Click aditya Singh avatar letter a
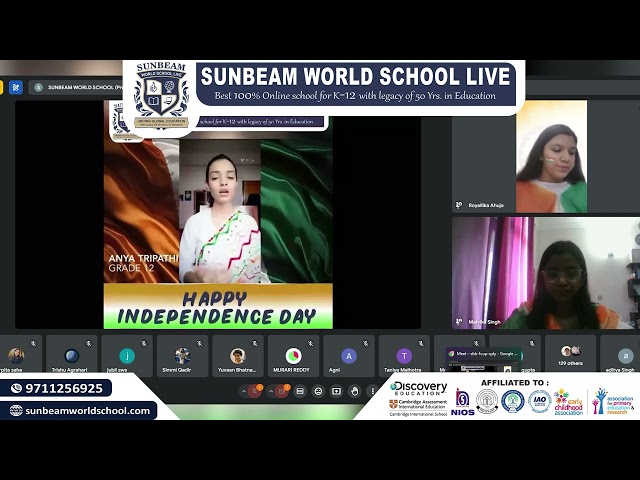The width and height of the screenshot is (640, 480). click(x=625, y=356)
